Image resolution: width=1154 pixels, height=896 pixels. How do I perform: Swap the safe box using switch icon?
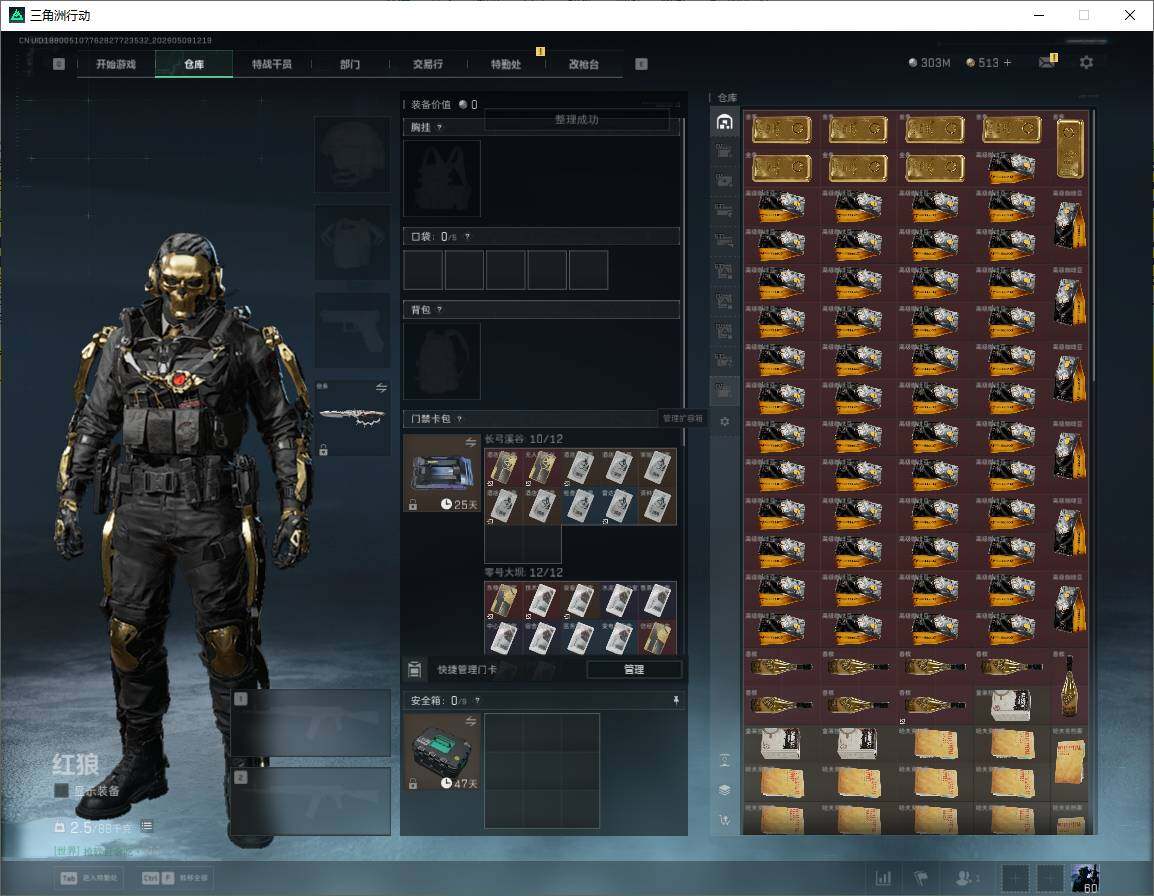[471, 721]
